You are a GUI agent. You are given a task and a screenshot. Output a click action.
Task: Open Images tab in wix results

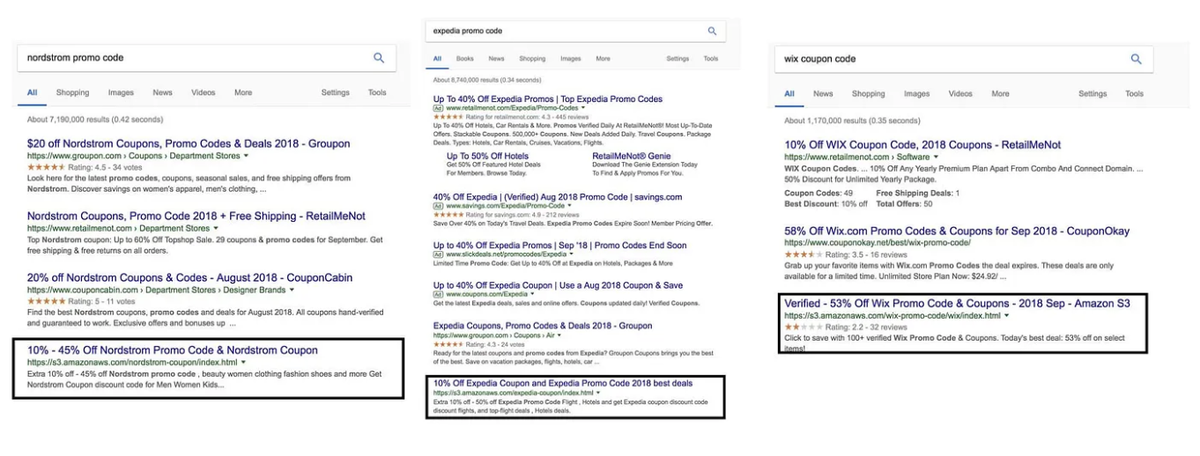917,94
